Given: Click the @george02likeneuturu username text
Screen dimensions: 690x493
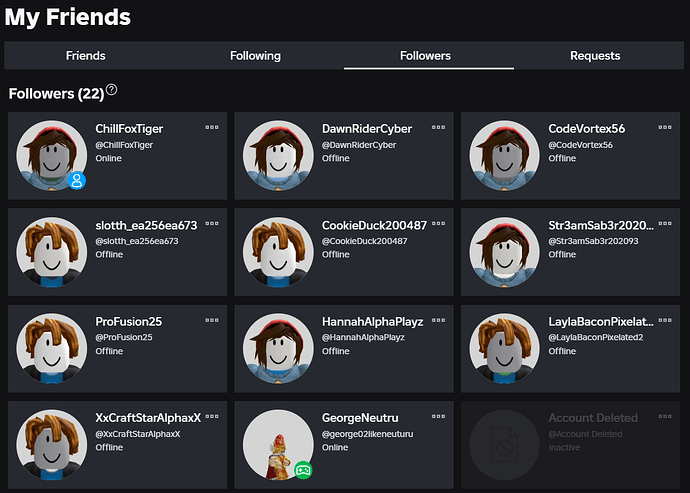Looking at the screenshot, I should 367,434.
